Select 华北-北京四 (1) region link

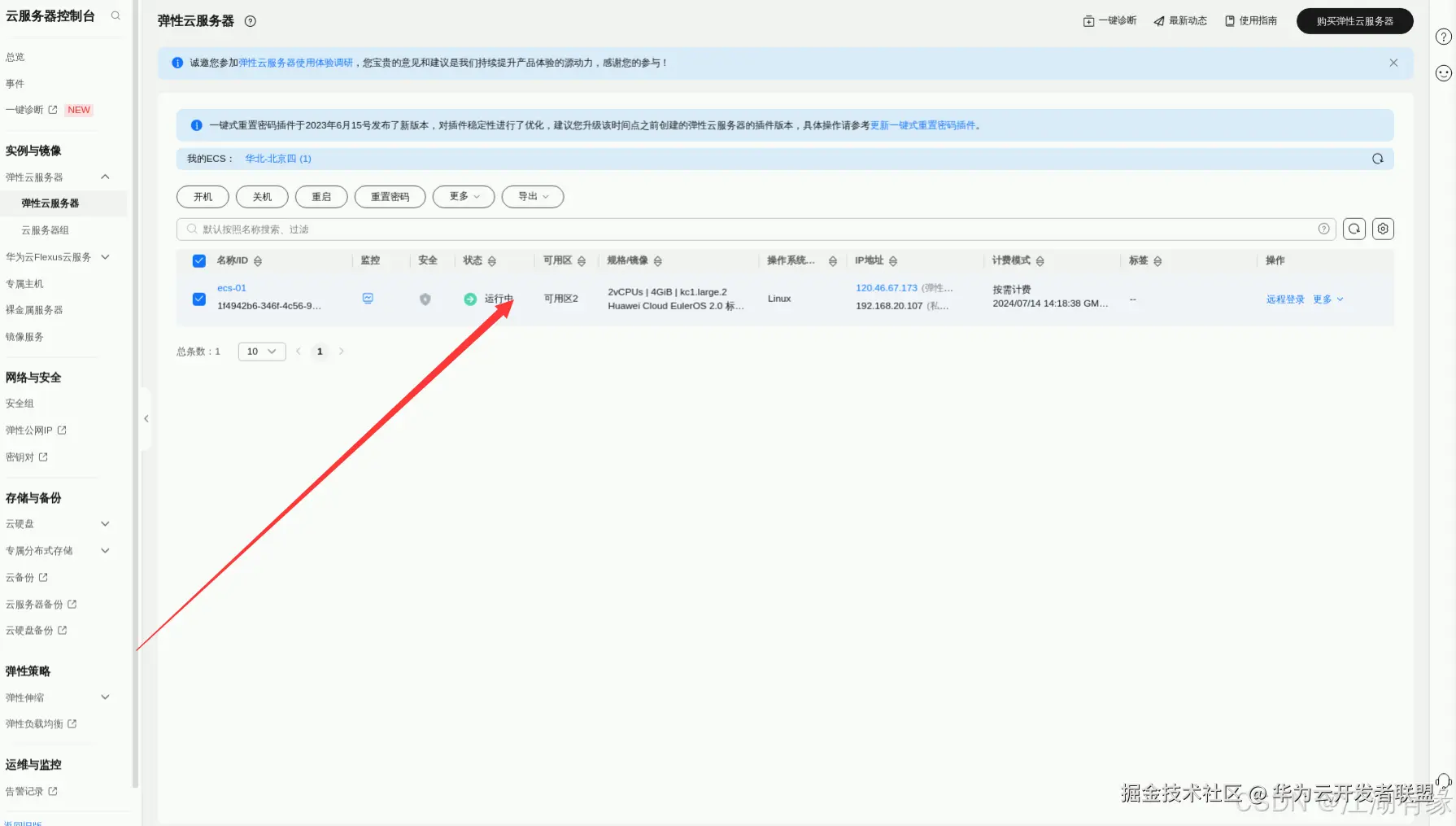278,159
